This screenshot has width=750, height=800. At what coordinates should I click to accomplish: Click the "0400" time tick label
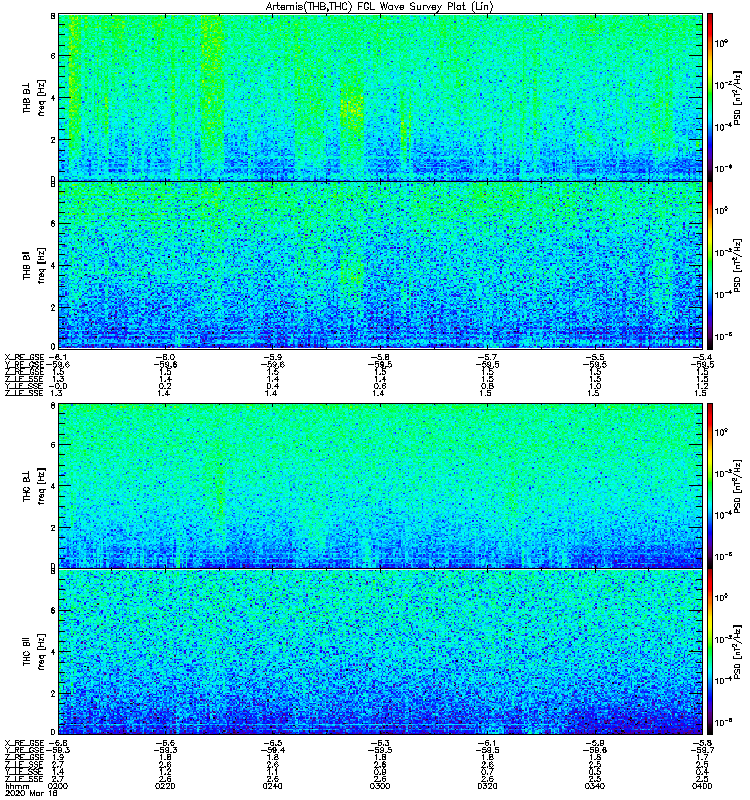click(x=702, y=786)
